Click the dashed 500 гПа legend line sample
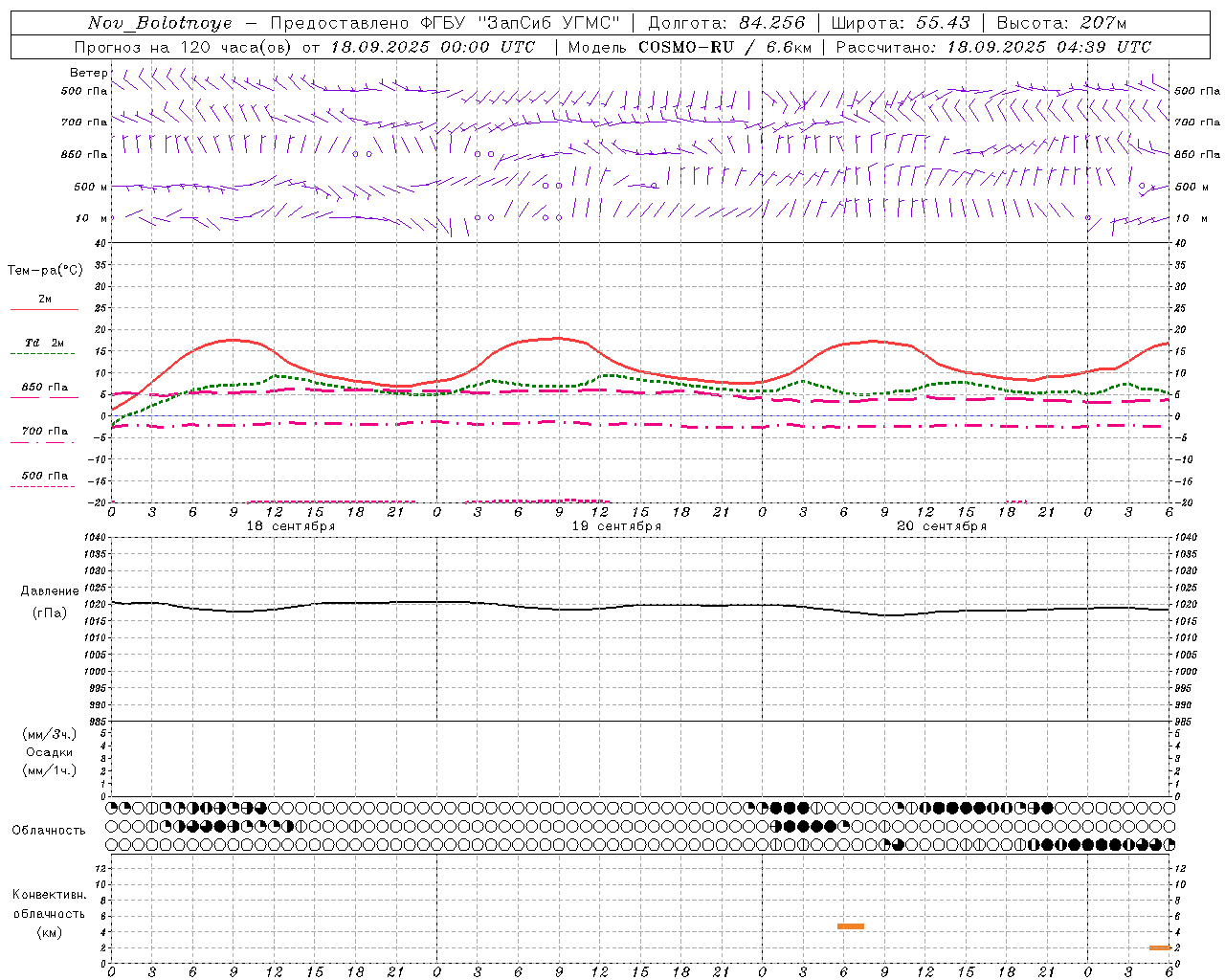Image resolution: width=1225 pixels, height=980 pixels. [42, 487]
